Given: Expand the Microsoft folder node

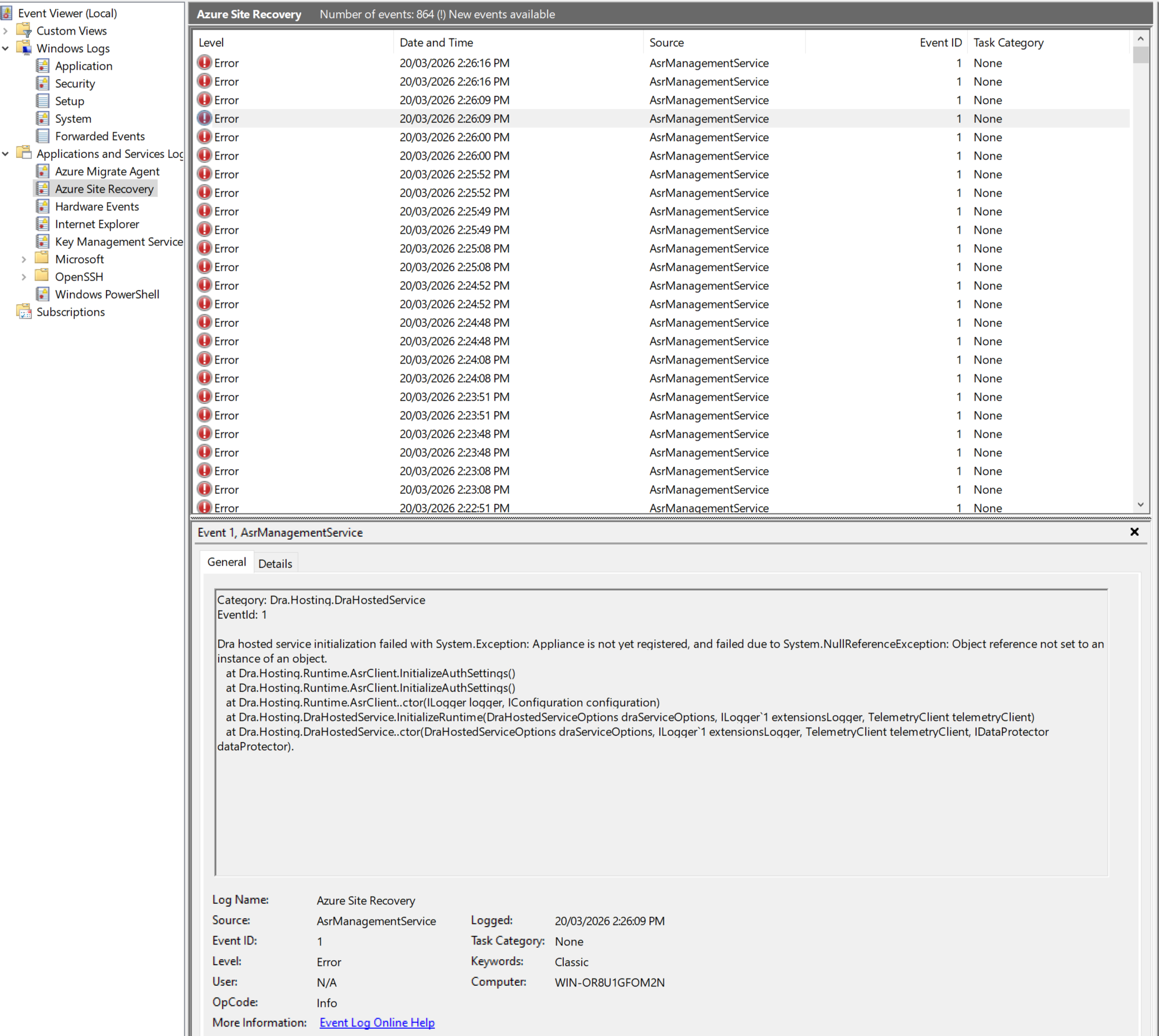Looking at the screenshot, I should click(24, 259).
